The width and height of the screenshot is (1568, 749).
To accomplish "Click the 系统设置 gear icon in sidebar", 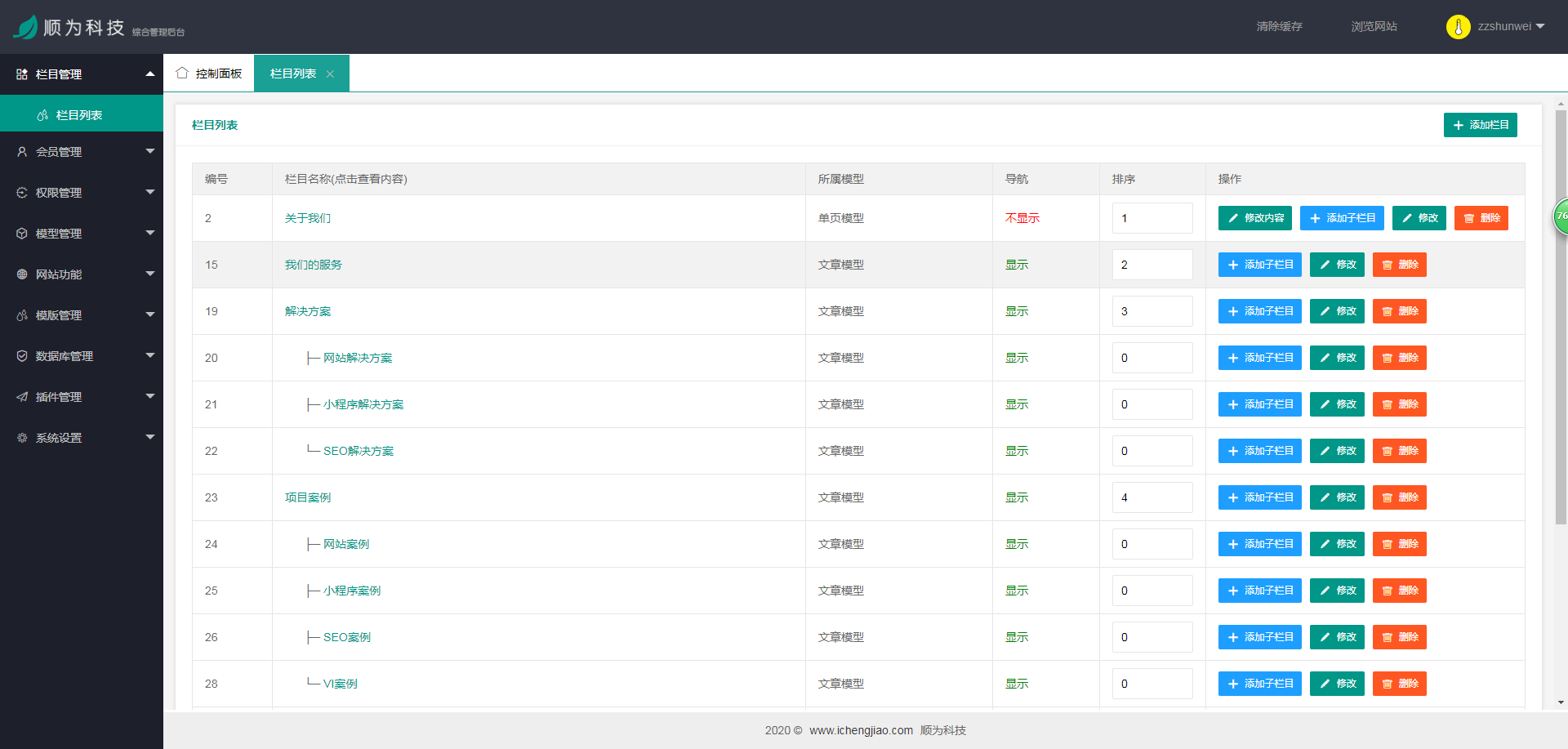I will [22, 438].
